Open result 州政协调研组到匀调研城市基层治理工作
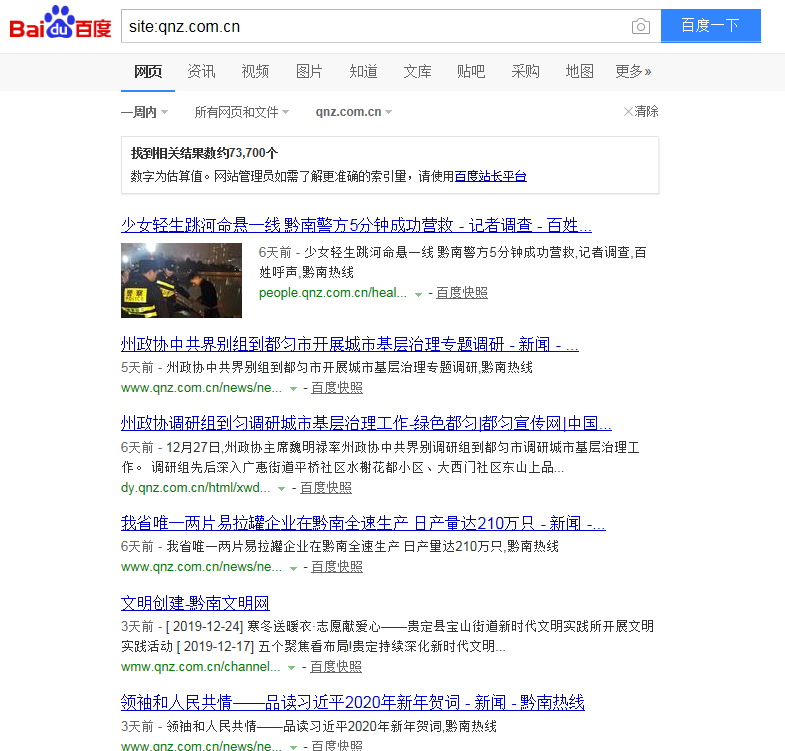Image resolution: width=785 pixels, height=751 pixels. 366,423
